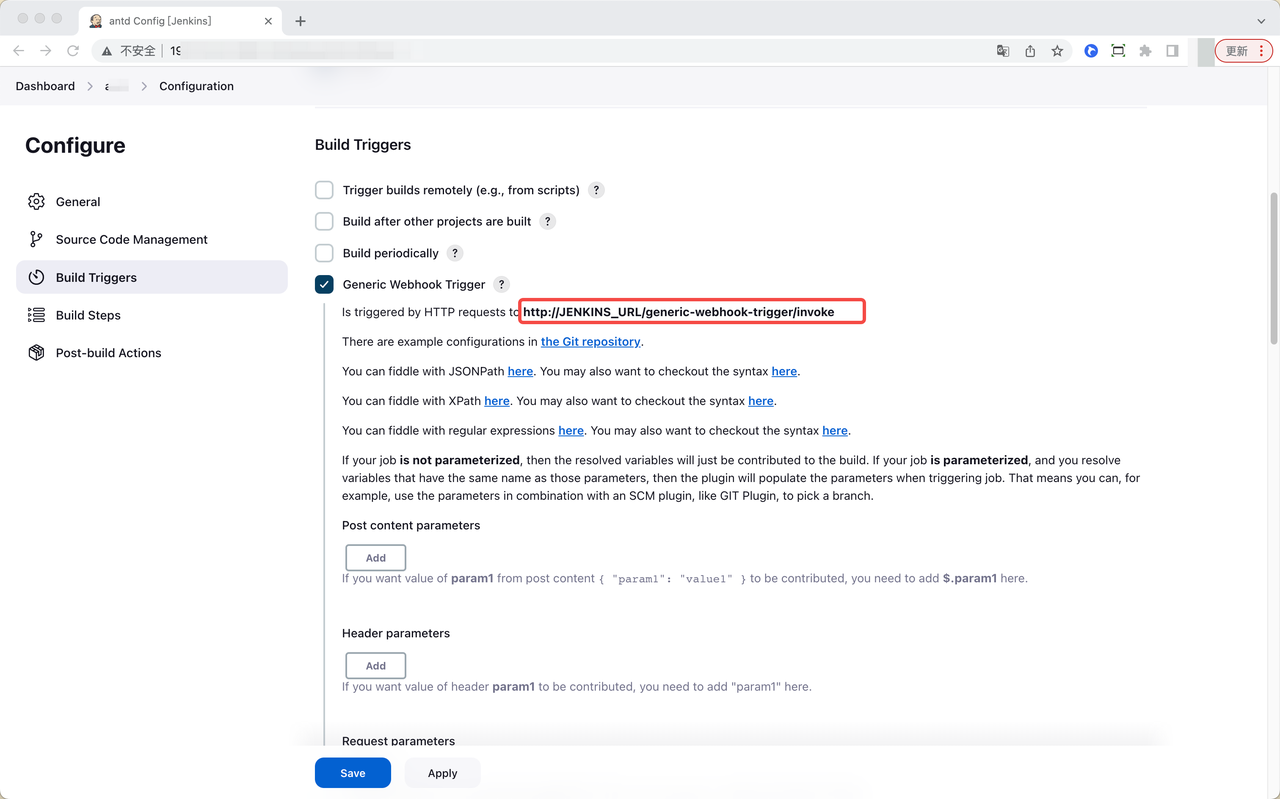Bookmark this page with star icon
Image resolution: width=1280 pixels, height=799 pixels.
(1057, 51)
